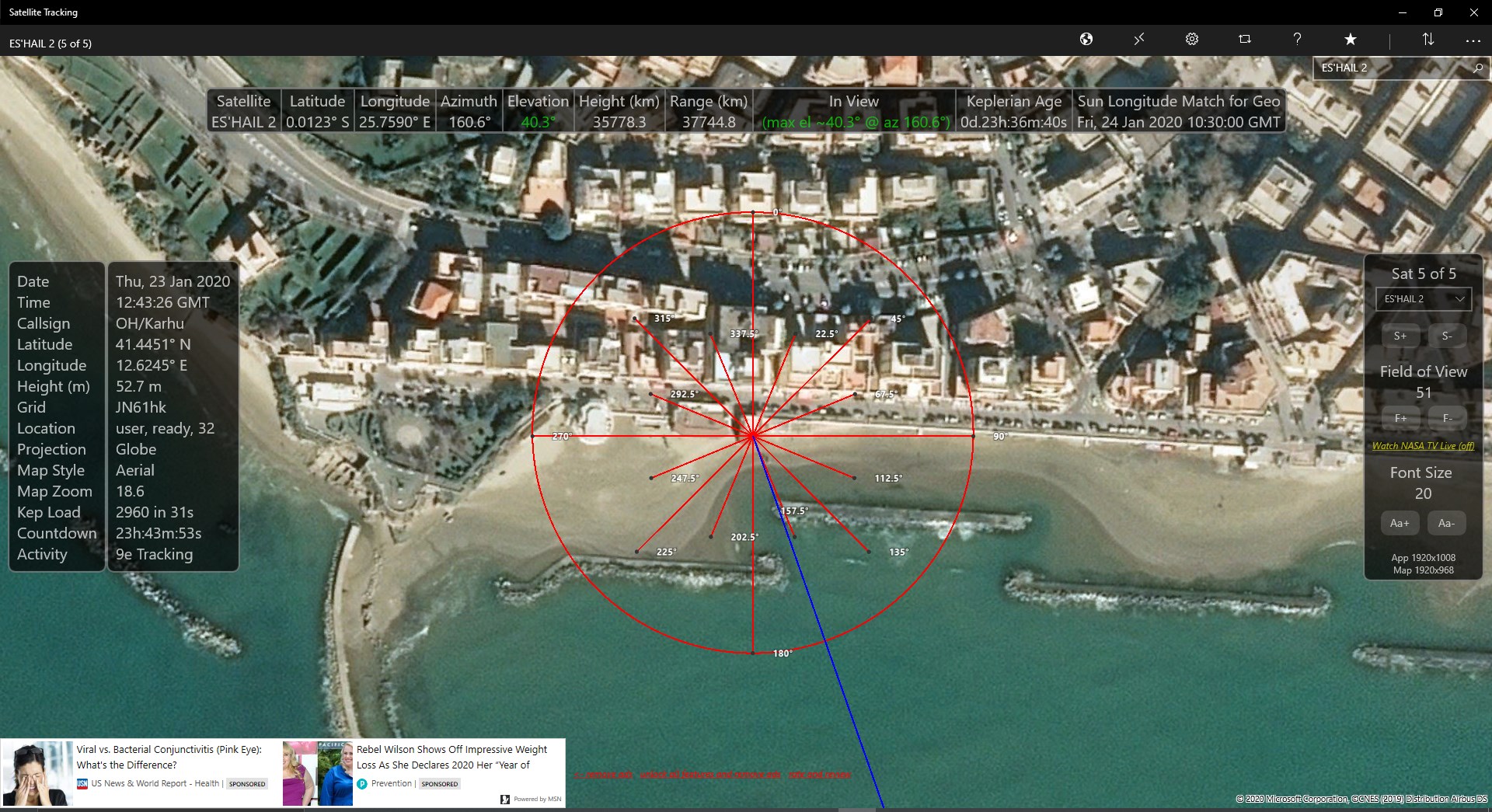Click the rate and review link

(820, 775)
